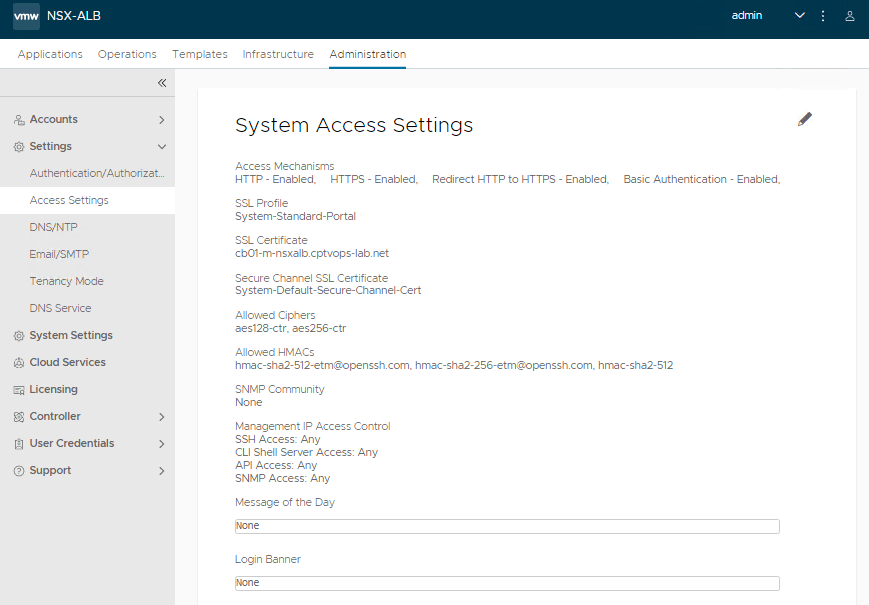
Task: Collapse the Settings section in sidebar
Action: [162, 147]
